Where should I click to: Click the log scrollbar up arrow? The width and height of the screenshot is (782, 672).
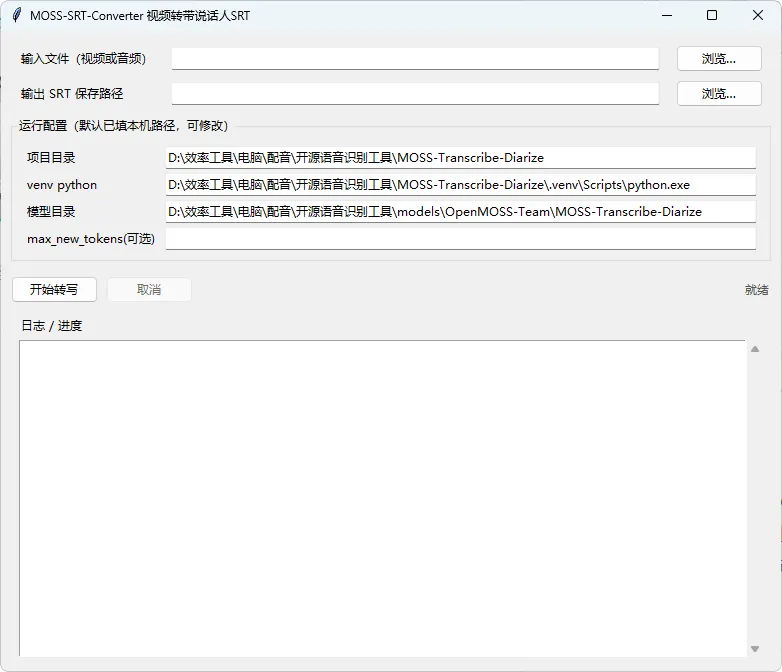click(755, 349)
